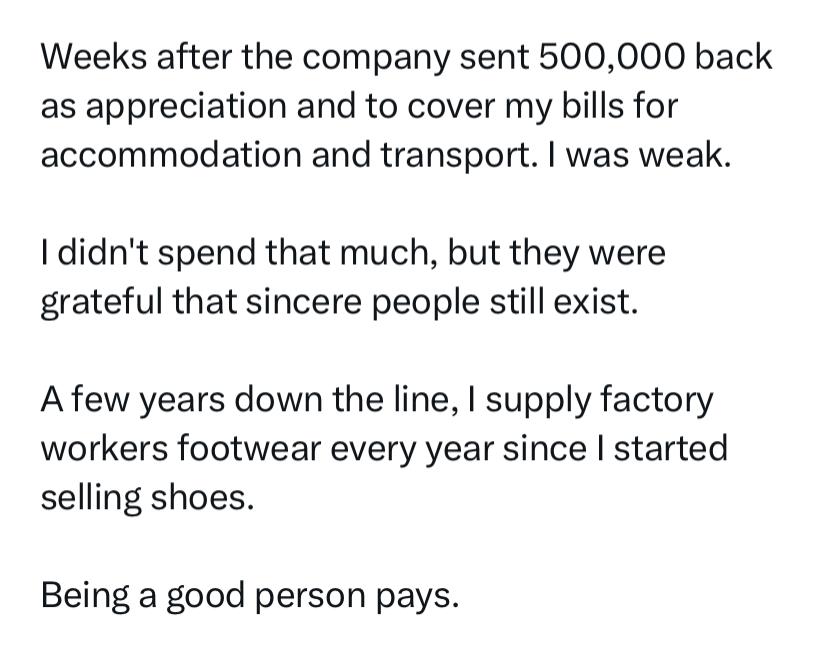Click the phrase 'every year since'
This screenshot has width=828, height=654.
click(458, 450)
